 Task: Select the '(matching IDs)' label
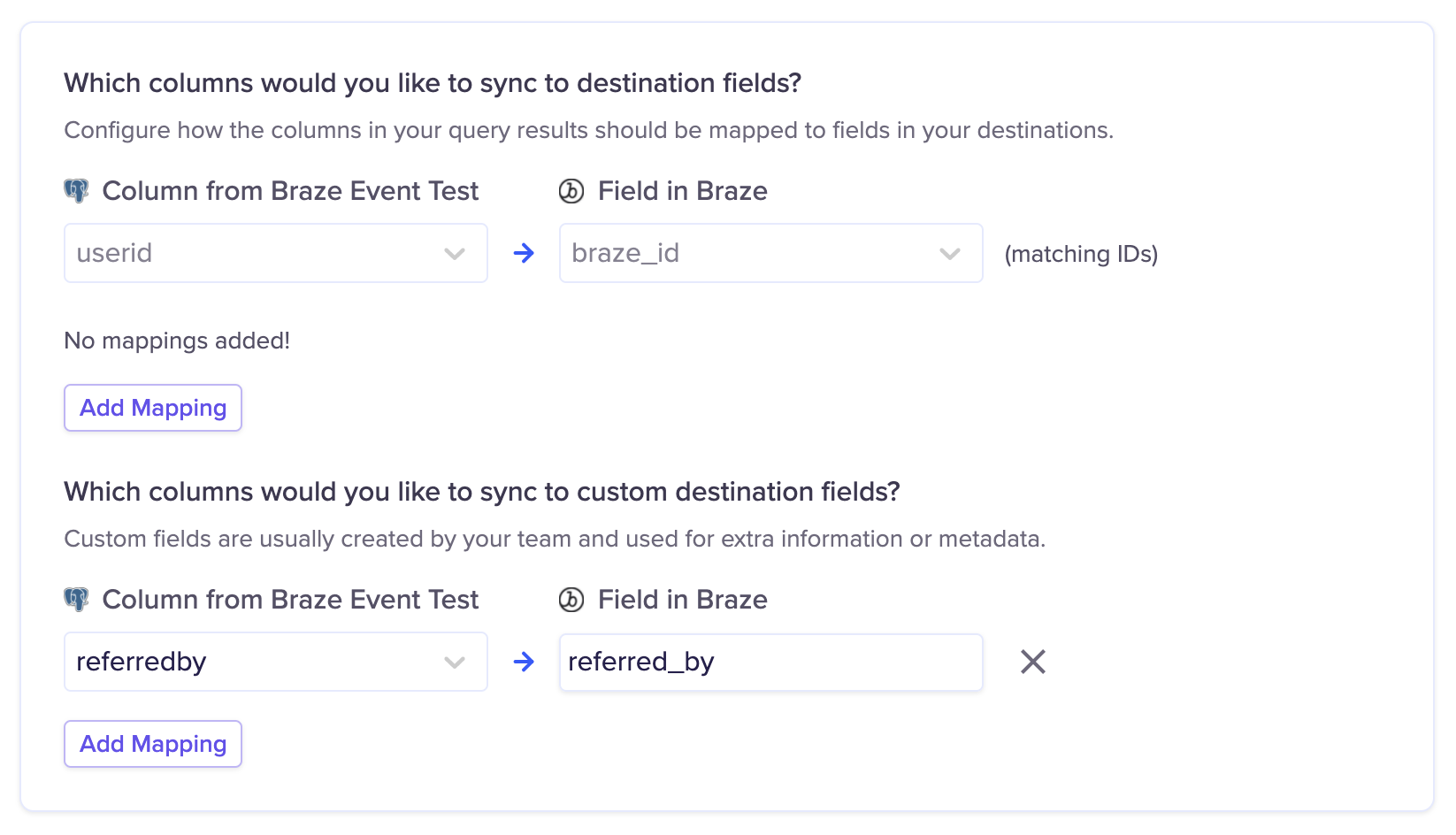[1081, 254]
